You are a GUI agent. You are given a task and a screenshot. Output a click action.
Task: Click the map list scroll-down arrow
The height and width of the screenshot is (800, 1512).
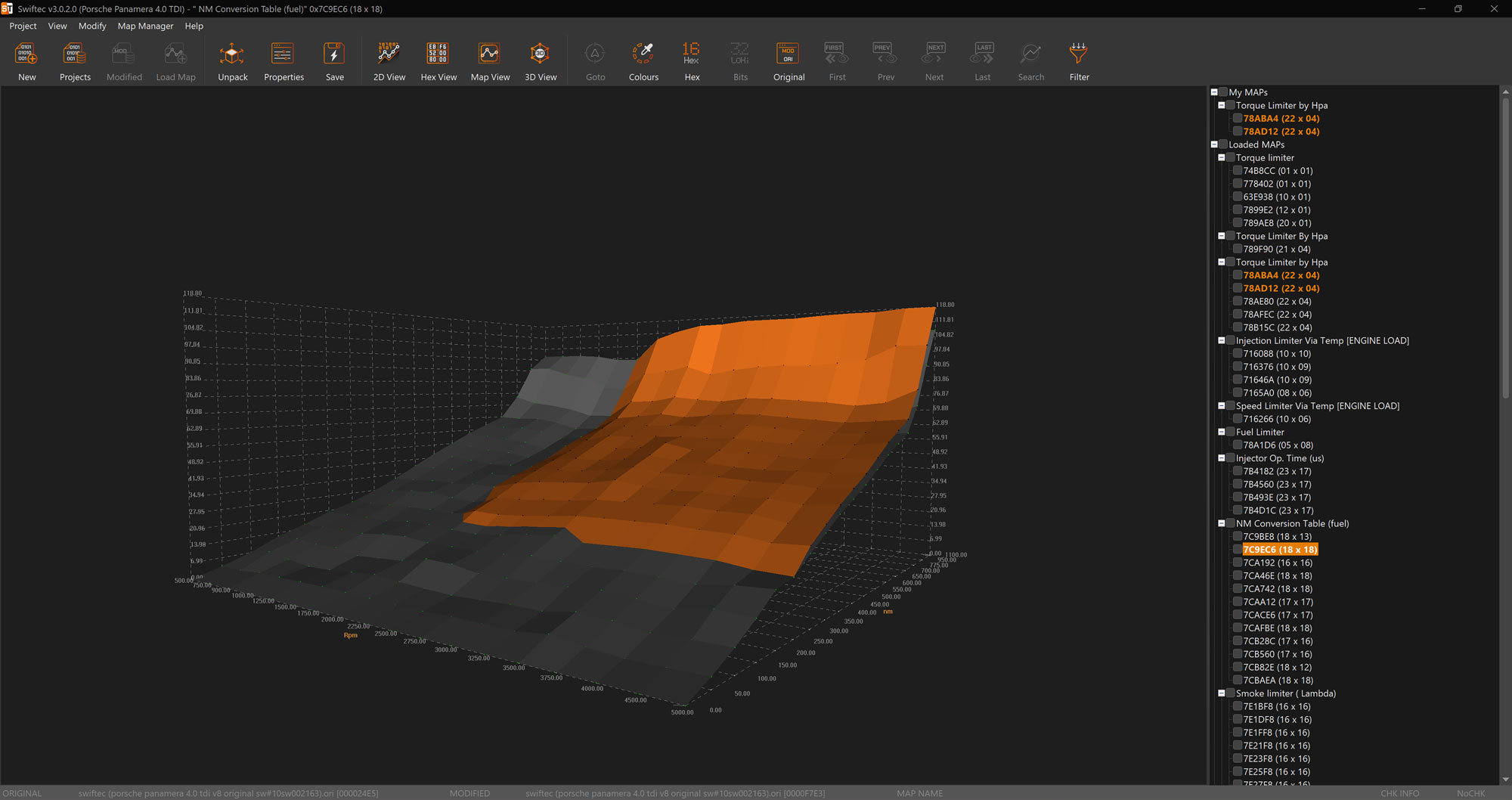[x=1505, y=779]
